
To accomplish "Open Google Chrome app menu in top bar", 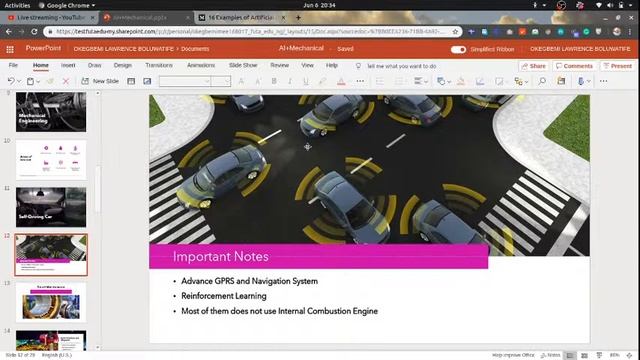I will tap(67, 5).
